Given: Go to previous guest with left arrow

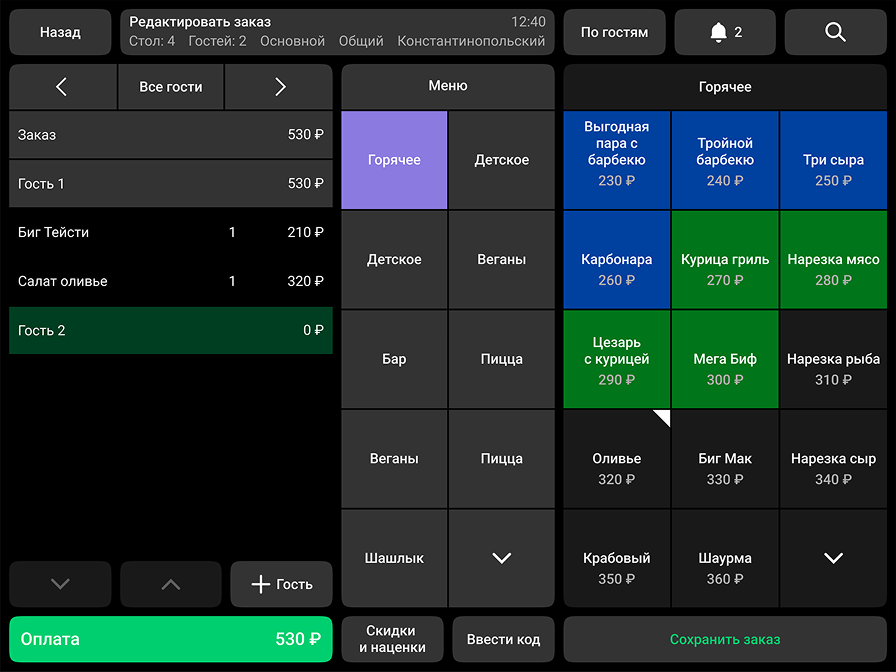Looking at the screenshot, I should tap(62, 87).
